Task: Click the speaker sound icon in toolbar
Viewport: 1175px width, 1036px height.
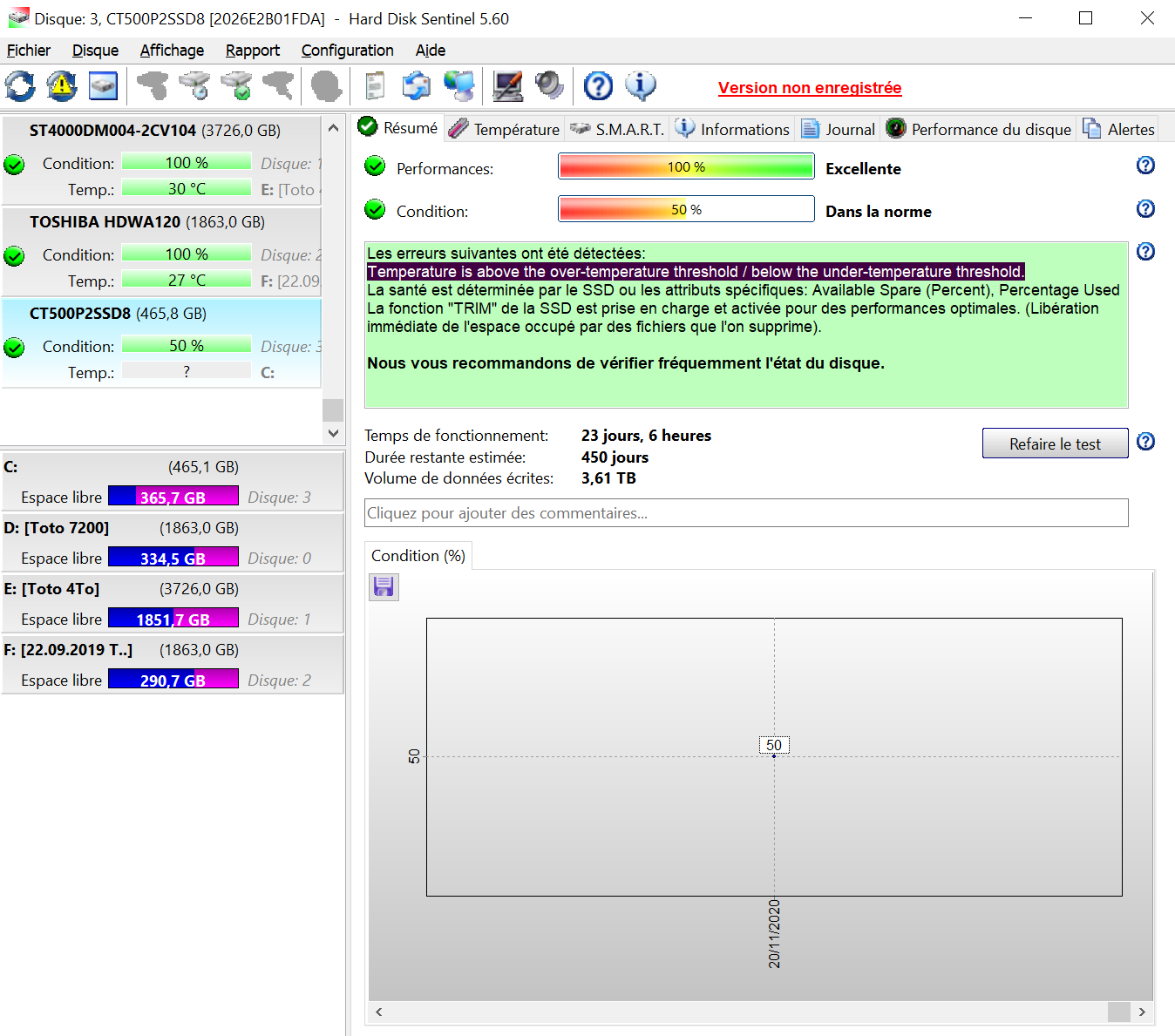Action: [549, 86]
